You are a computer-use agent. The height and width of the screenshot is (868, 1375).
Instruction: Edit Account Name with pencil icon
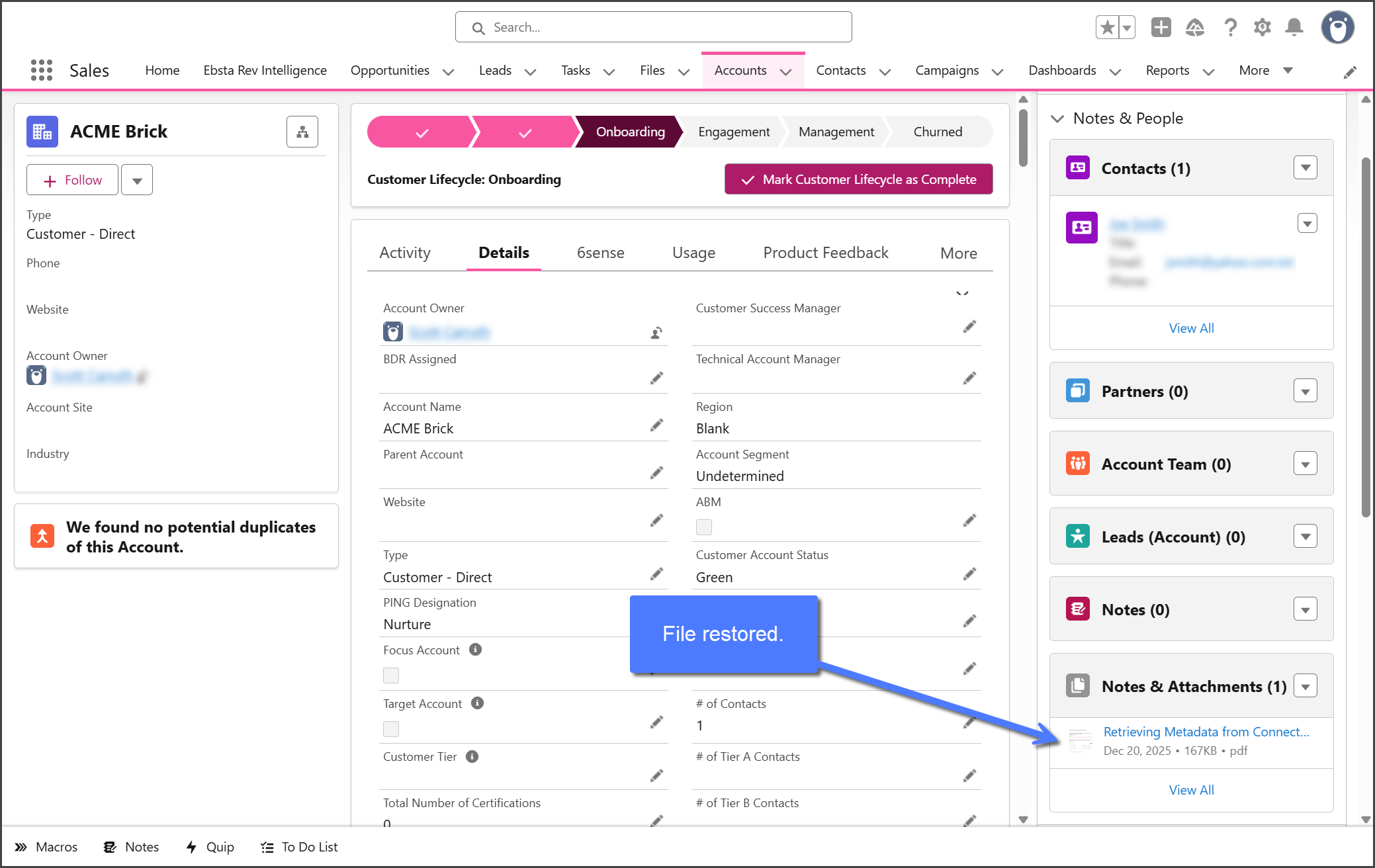pos(656,425)
